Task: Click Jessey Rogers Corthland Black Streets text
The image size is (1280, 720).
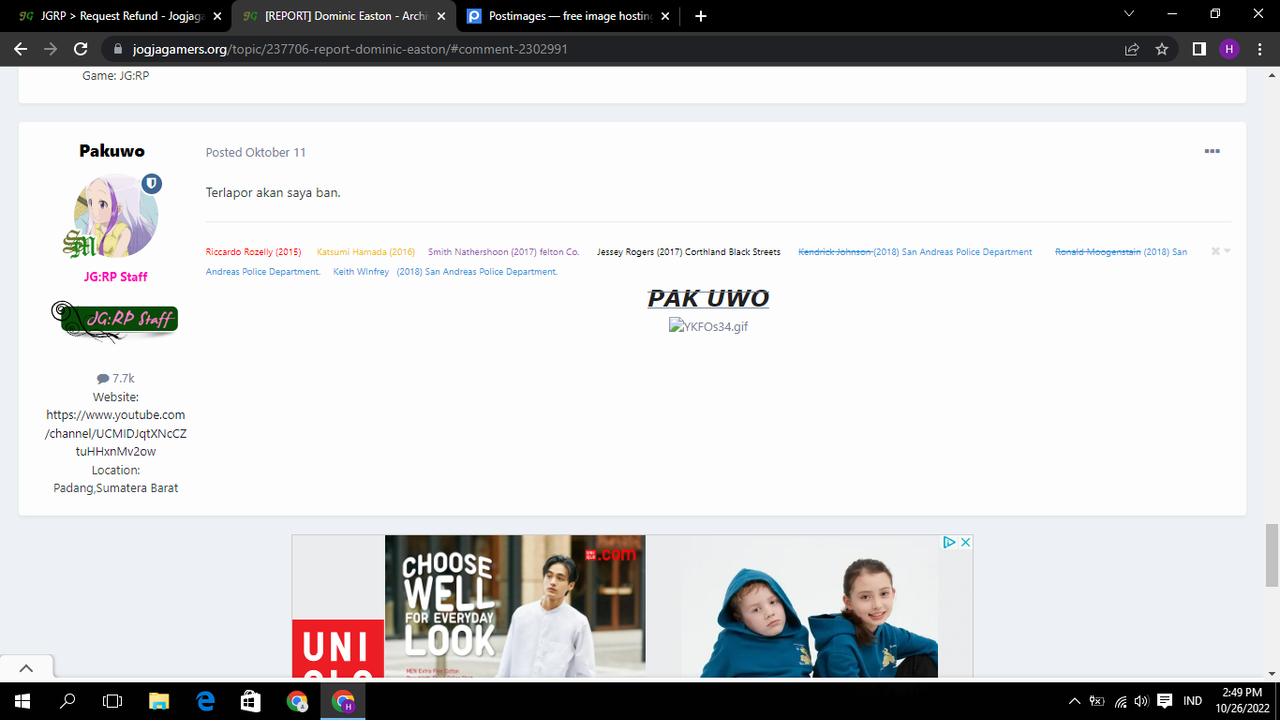Action: 688,252
